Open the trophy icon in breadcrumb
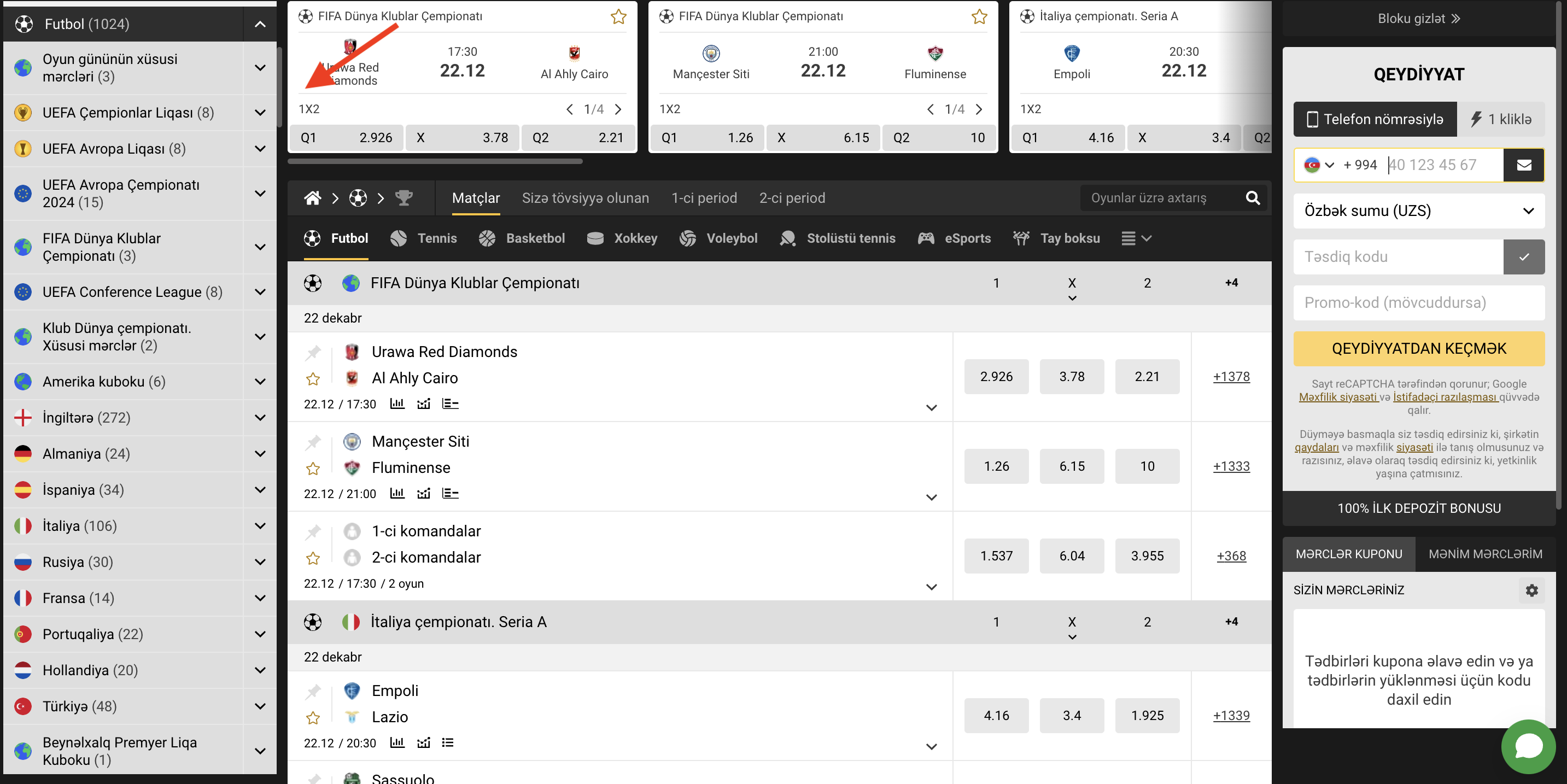 404,198
